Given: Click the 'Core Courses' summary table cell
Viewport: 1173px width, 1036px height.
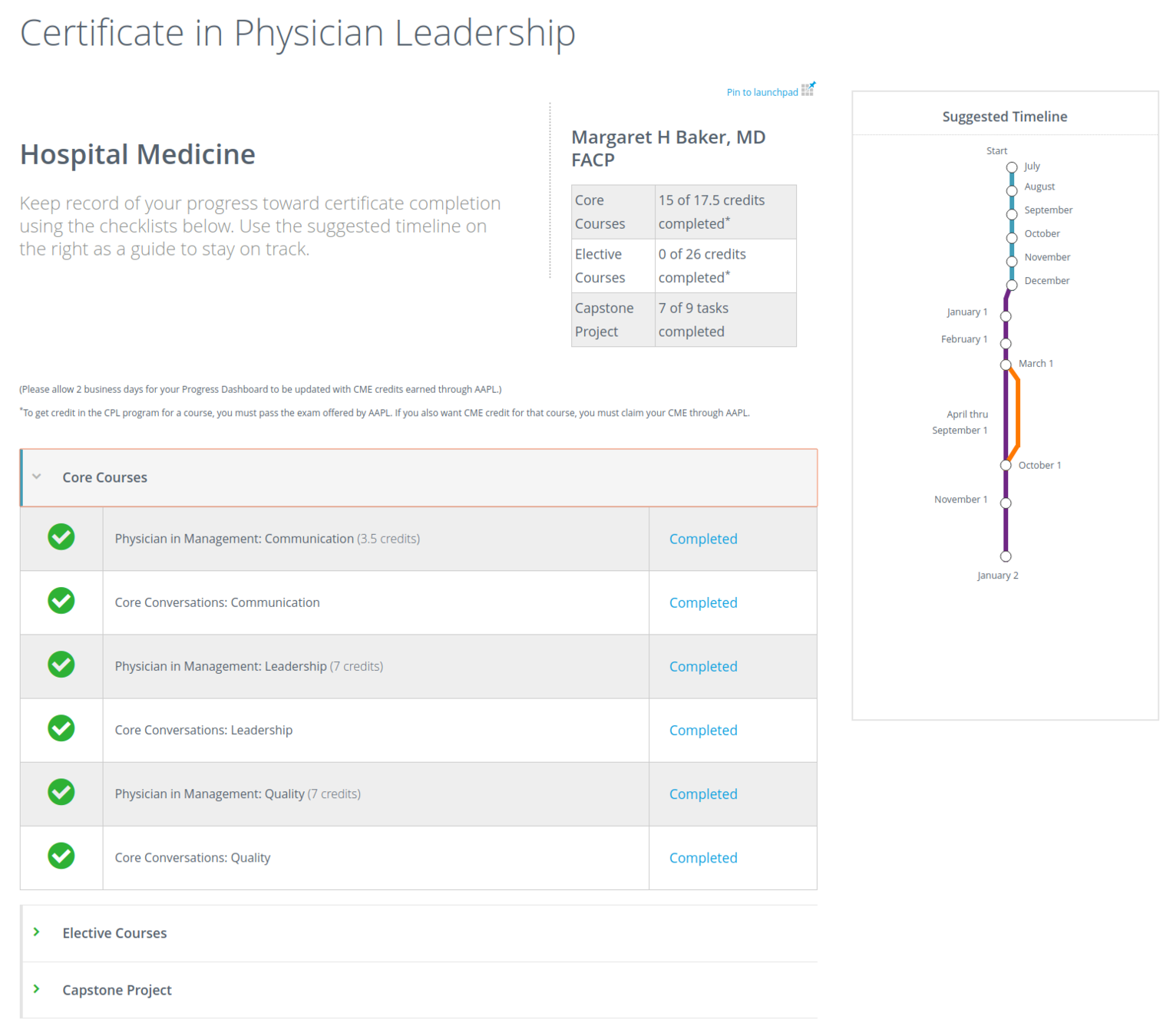Looking at the screenshot, I should [613, 212].
